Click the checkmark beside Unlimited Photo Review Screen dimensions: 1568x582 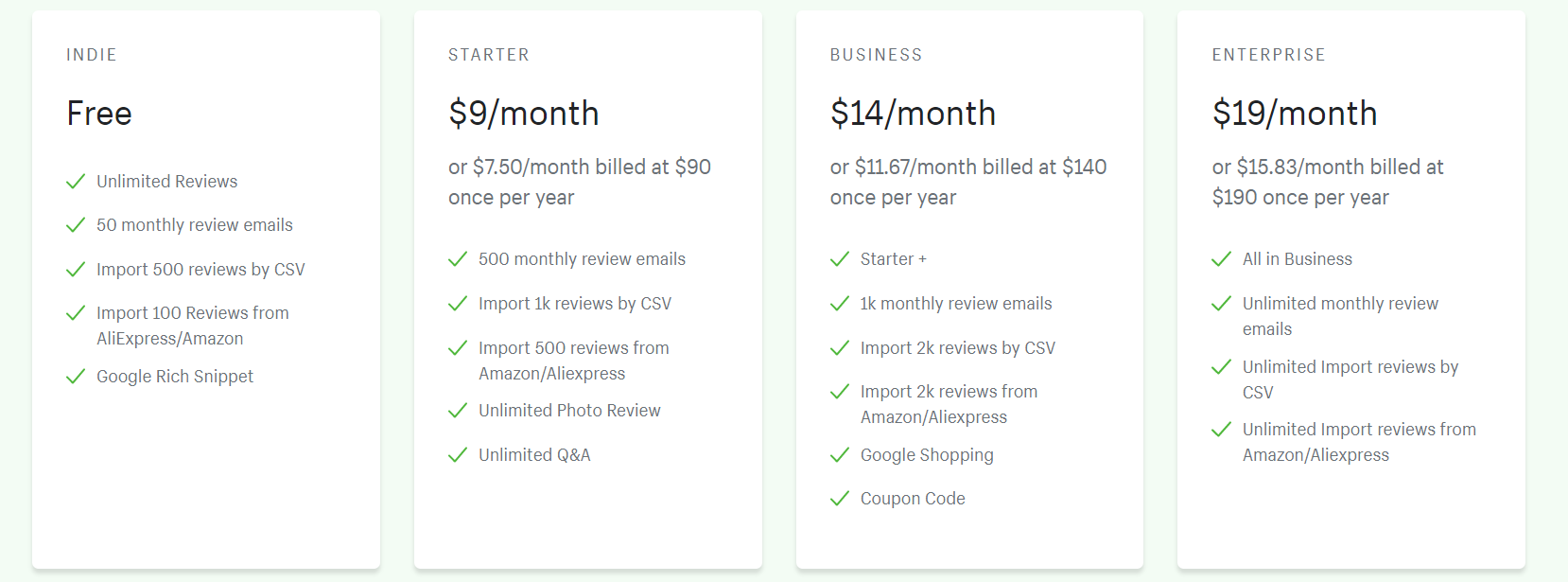[458, 411]
